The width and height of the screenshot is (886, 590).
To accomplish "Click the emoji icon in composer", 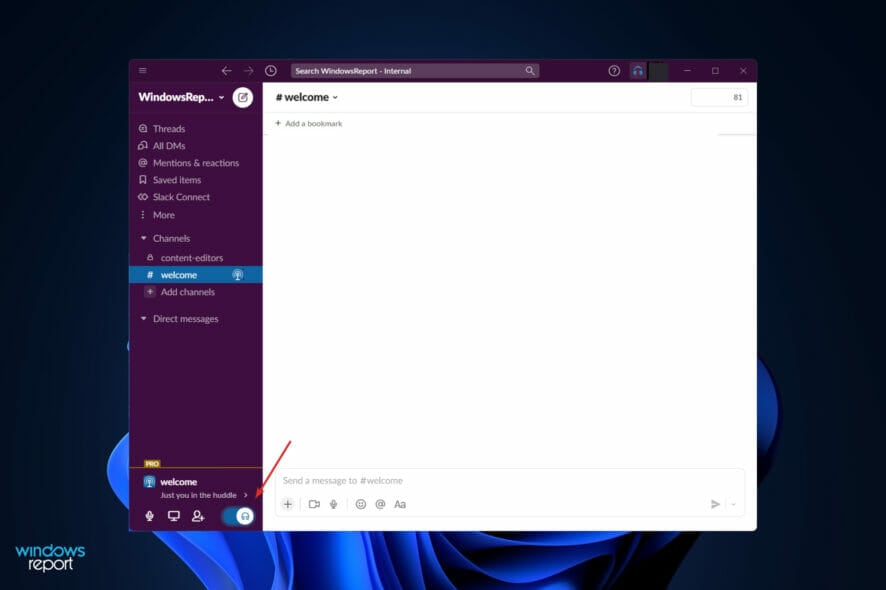I will (361, 504).
